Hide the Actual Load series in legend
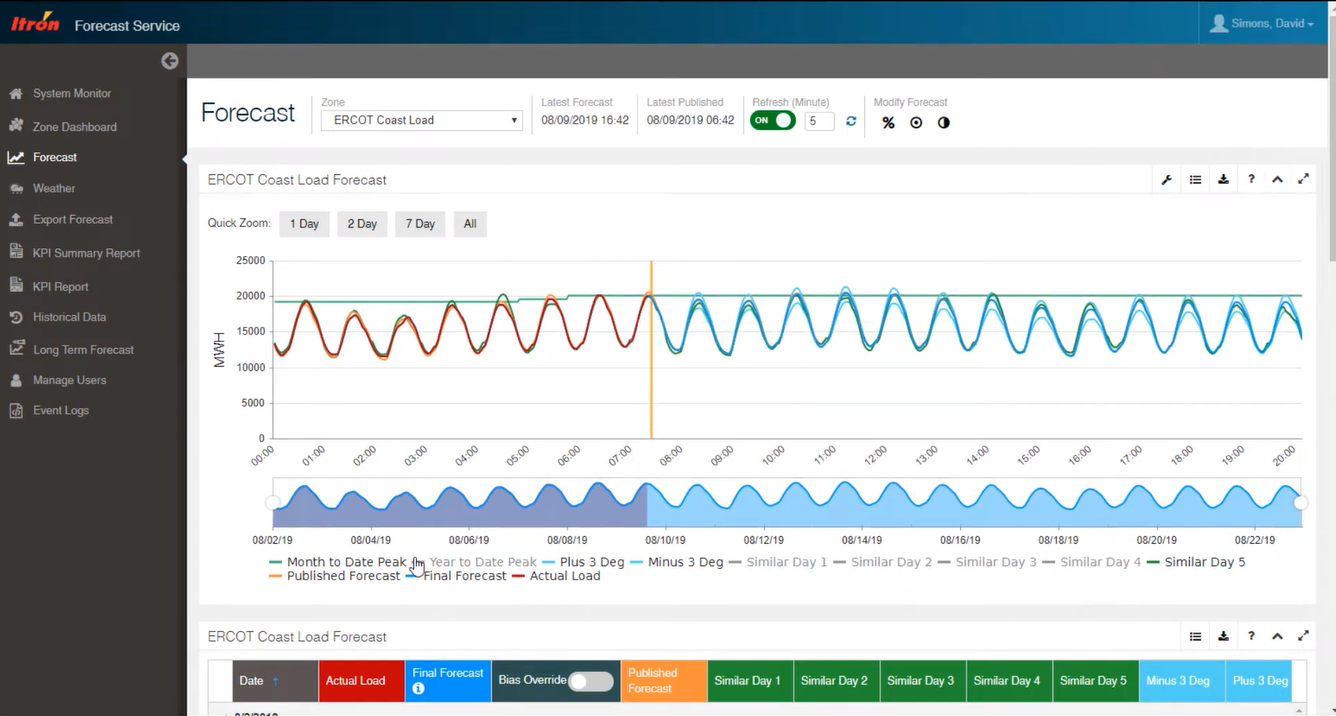Viewport: 1336px width, 716px height. coord(564,576)
